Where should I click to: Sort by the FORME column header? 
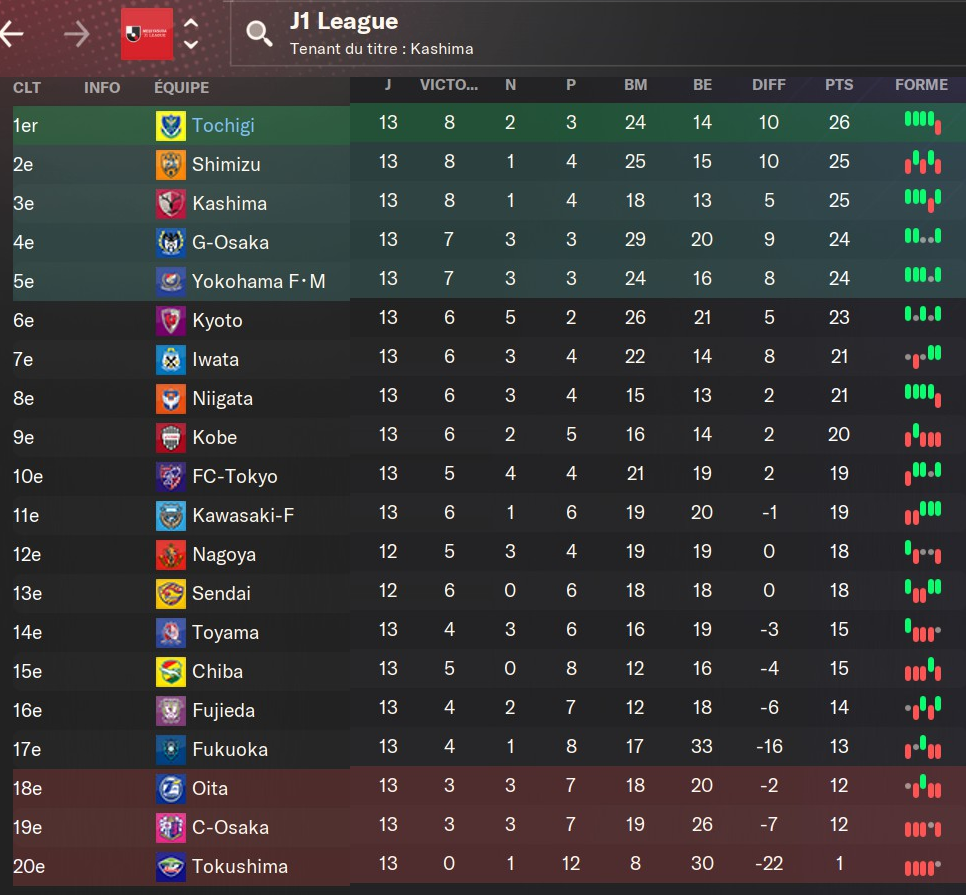click(921, 85)
